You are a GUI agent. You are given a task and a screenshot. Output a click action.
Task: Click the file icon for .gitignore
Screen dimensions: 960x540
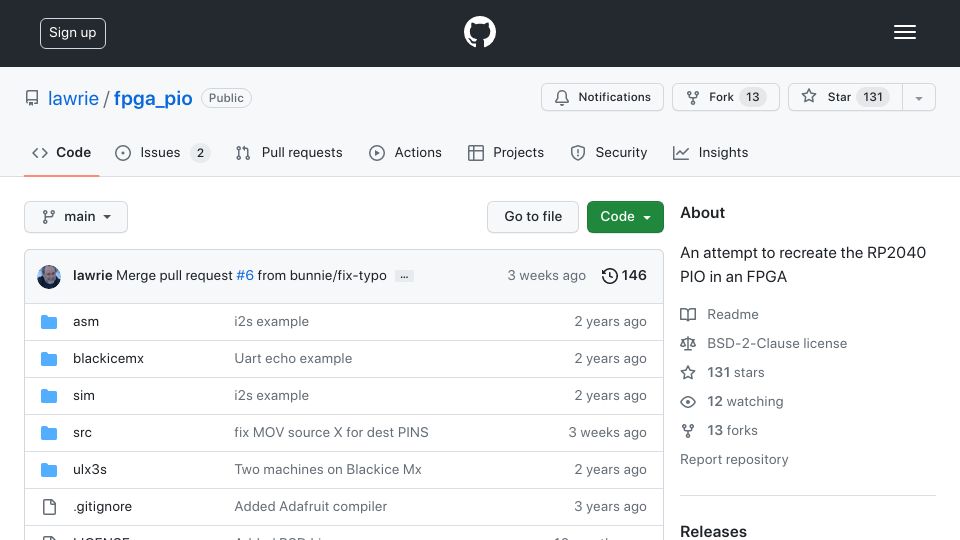(x=49, y=507)
